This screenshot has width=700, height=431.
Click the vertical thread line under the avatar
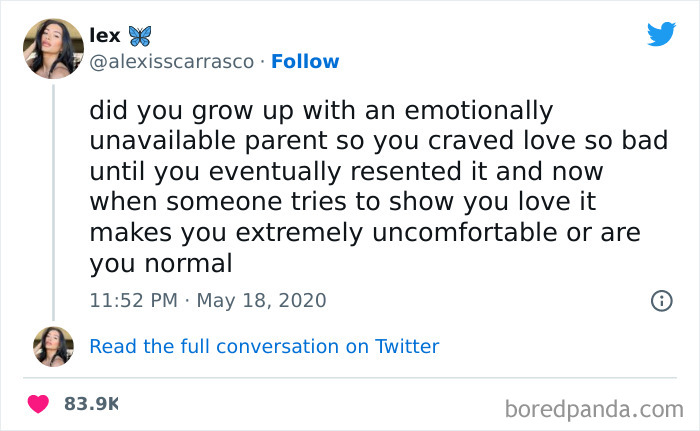click(x=53, y=200)
